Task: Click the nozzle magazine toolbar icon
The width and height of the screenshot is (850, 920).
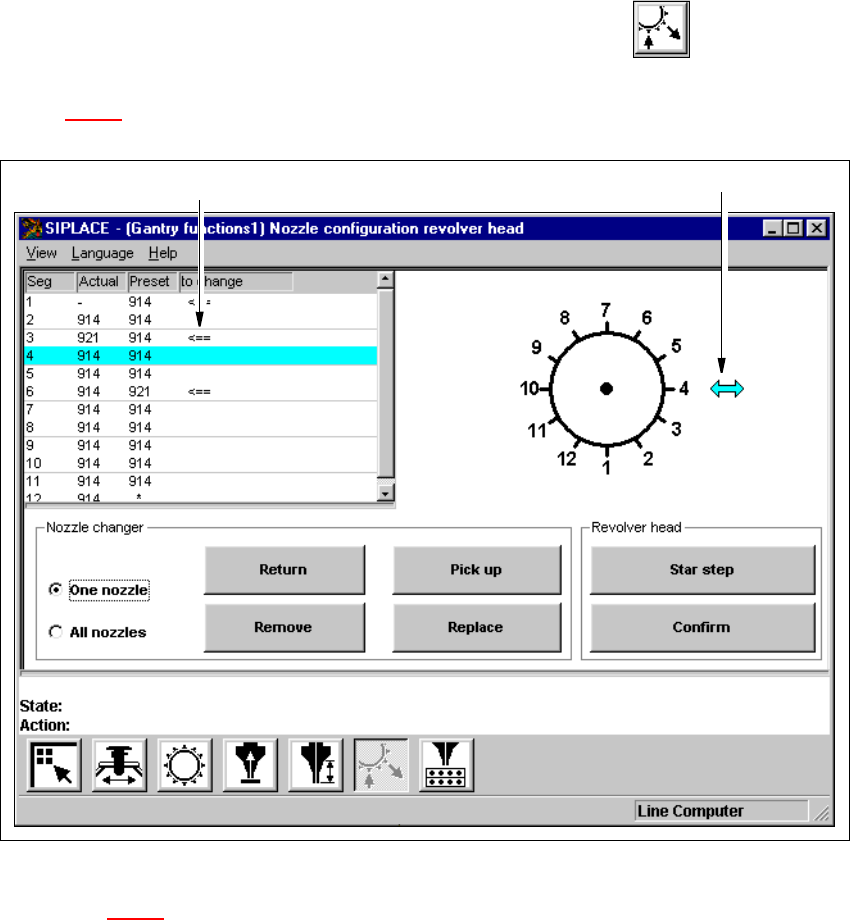Action: 446,766
